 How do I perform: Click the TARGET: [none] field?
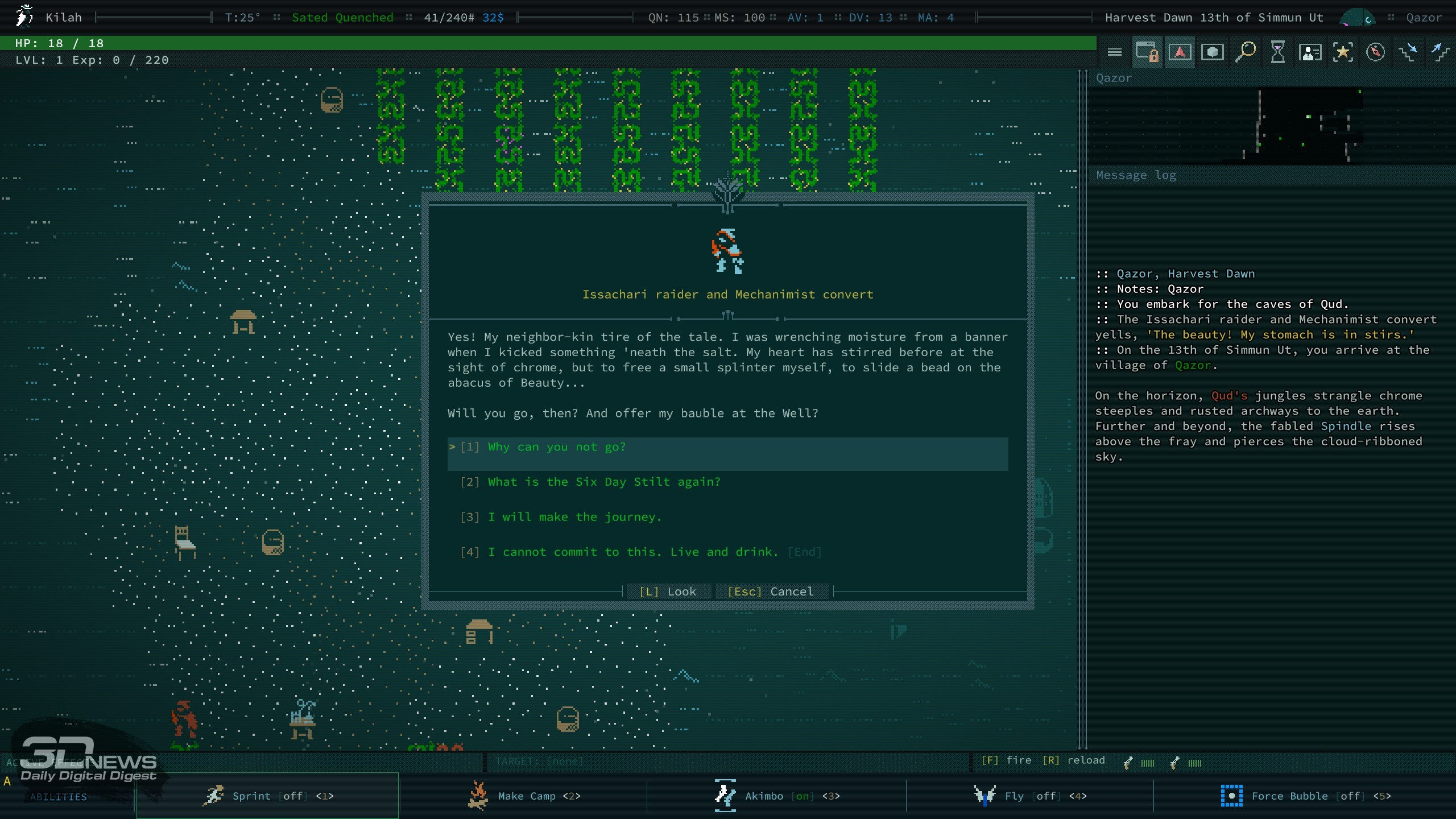(x=539, y=761)
